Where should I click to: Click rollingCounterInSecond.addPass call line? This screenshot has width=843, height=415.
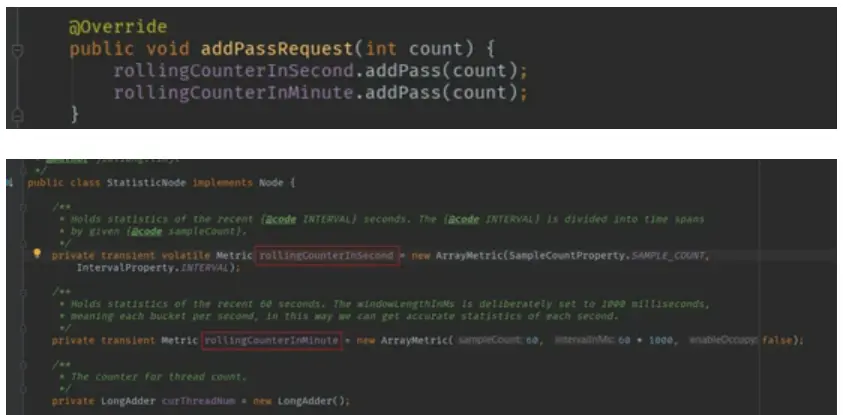pos(319,71)
